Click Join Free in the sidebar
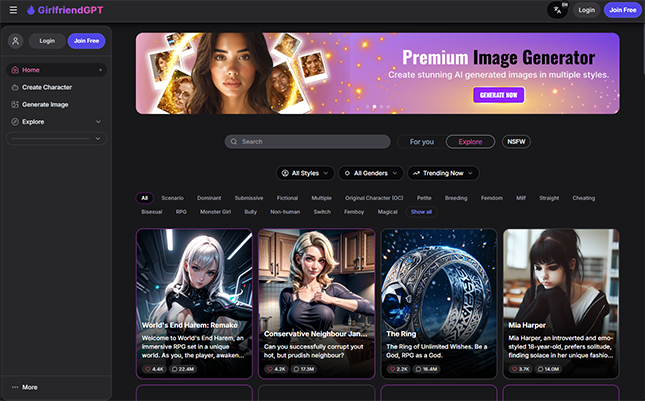The height and width of the screenshot is (401, 645). point(86,41)
